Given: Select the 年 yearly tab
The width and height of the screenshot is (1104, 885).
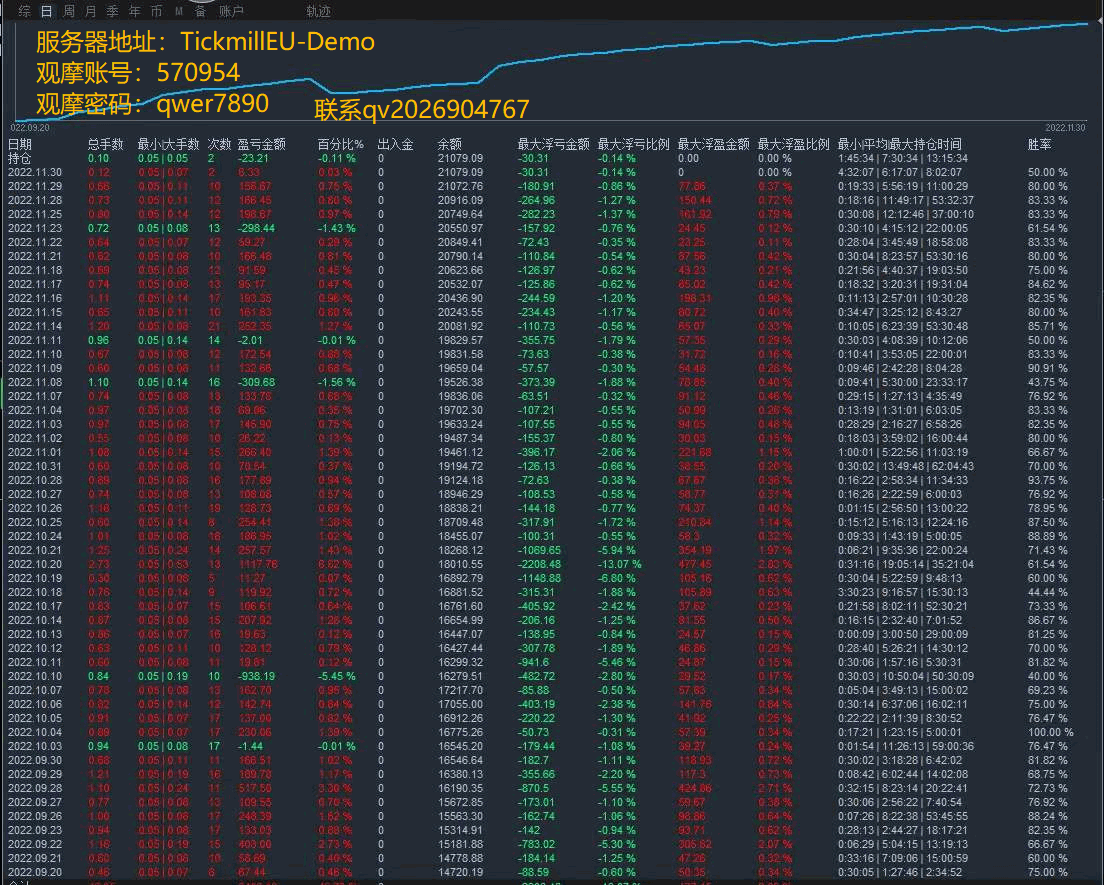Looking at the screenshot, I should (x=135, y=11).
